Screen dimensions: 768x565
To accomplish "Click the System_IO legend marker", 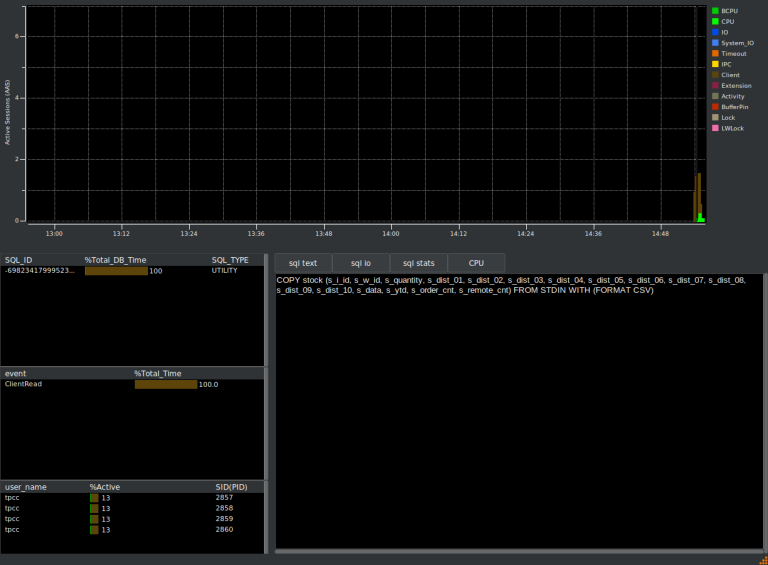I will pos(715,43).
